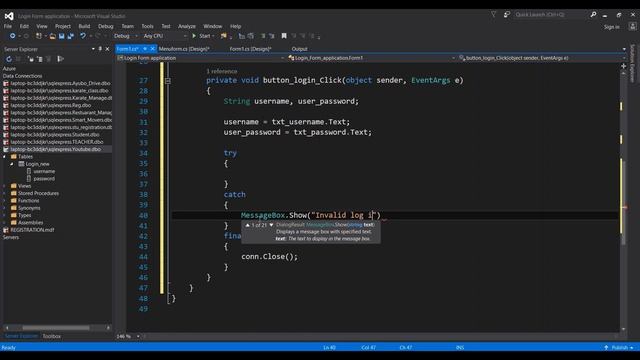Viewport: 640px width, 360px height.
Task: Click the Connect to Database icon
Action: [31, 59]
